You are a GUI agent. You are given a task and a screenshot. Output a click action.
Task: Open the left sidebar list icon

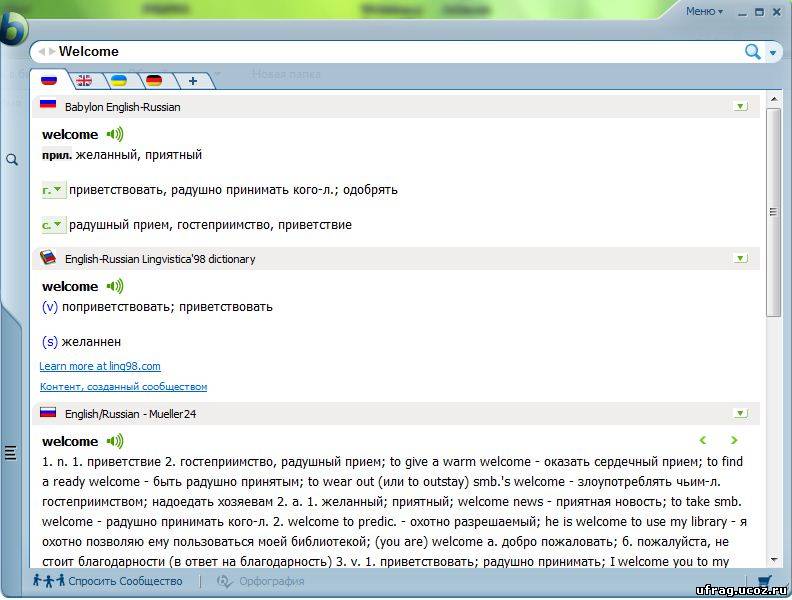[11, 453]
